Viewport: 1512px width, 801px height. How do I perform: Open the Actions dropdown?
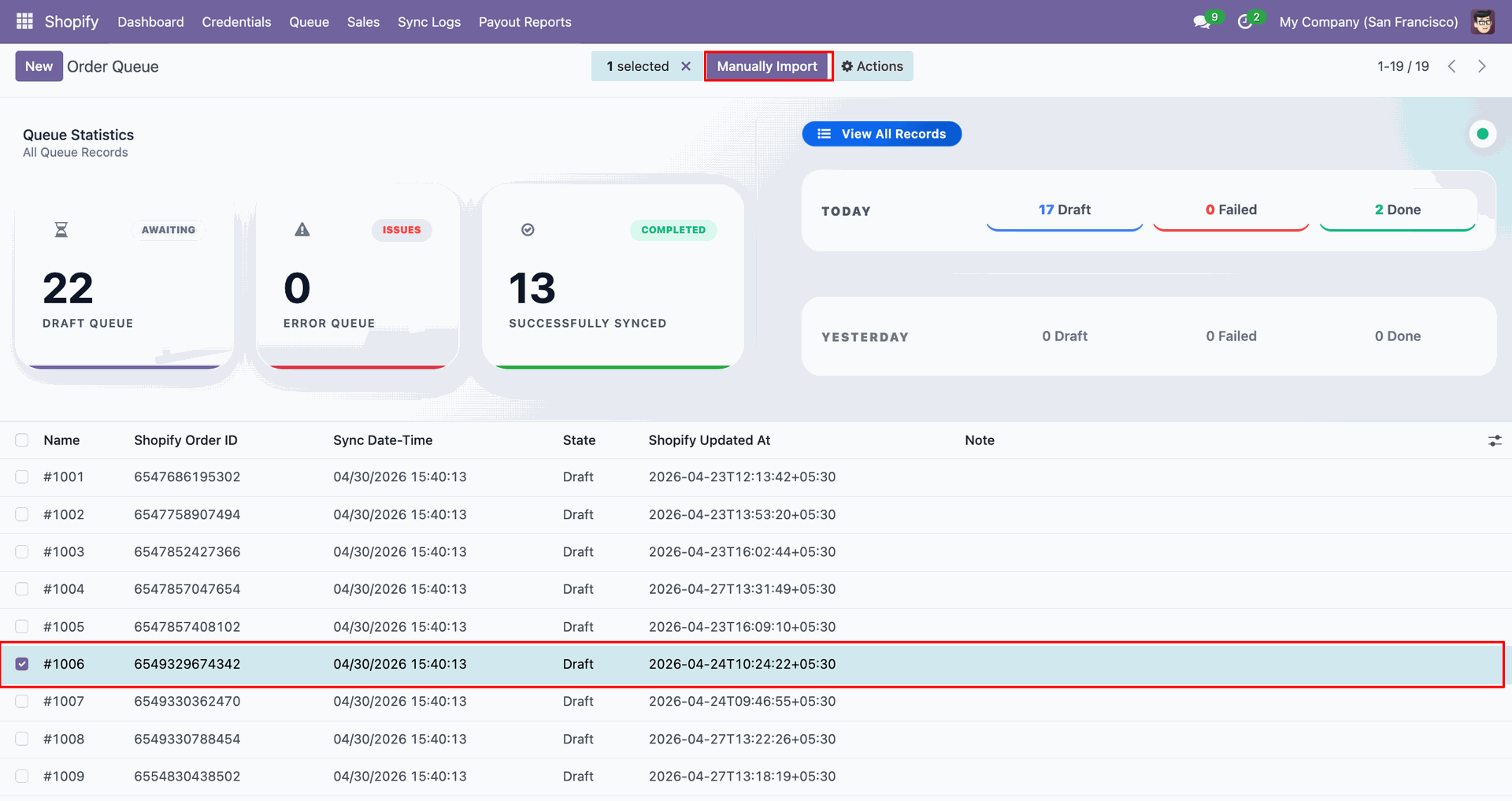click(x=873, y=66)
